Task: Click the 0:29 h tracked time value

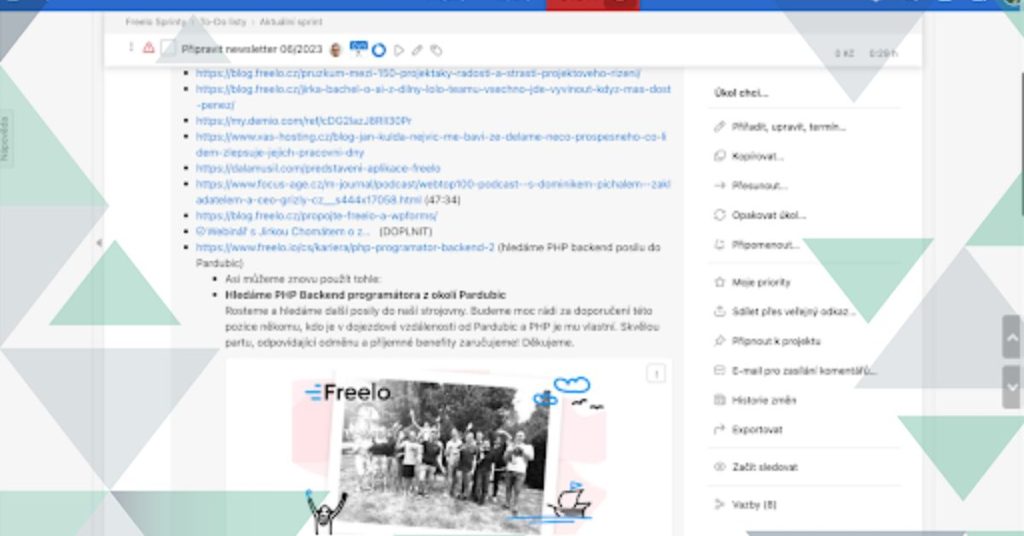Action: point(883,53)
